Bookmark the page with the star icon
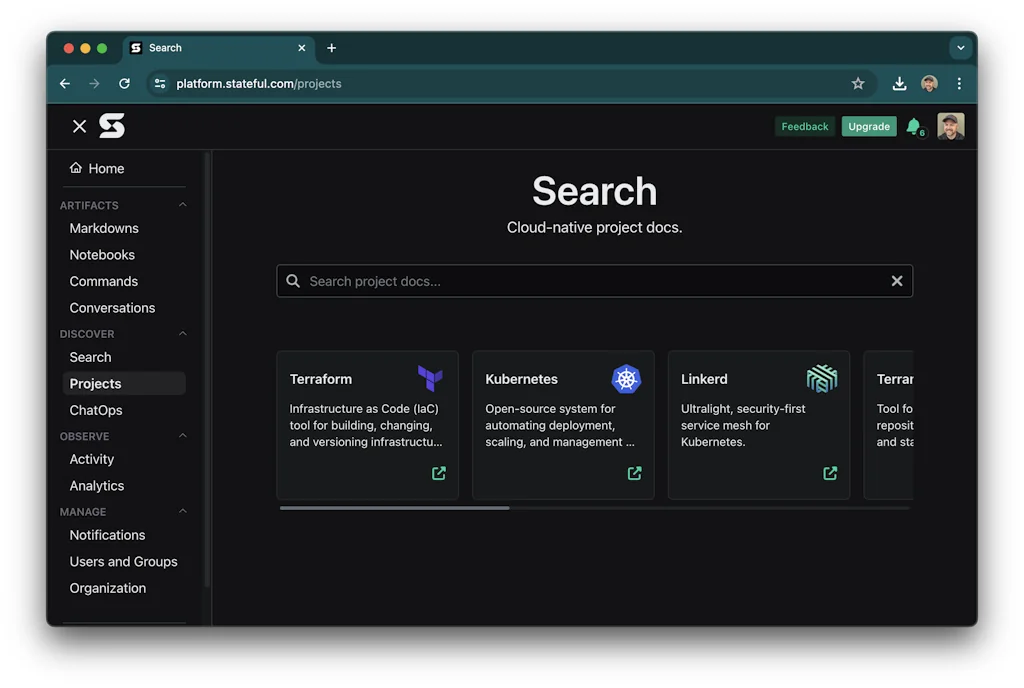This screenshot has width=1024, height=688. point(858,84)
